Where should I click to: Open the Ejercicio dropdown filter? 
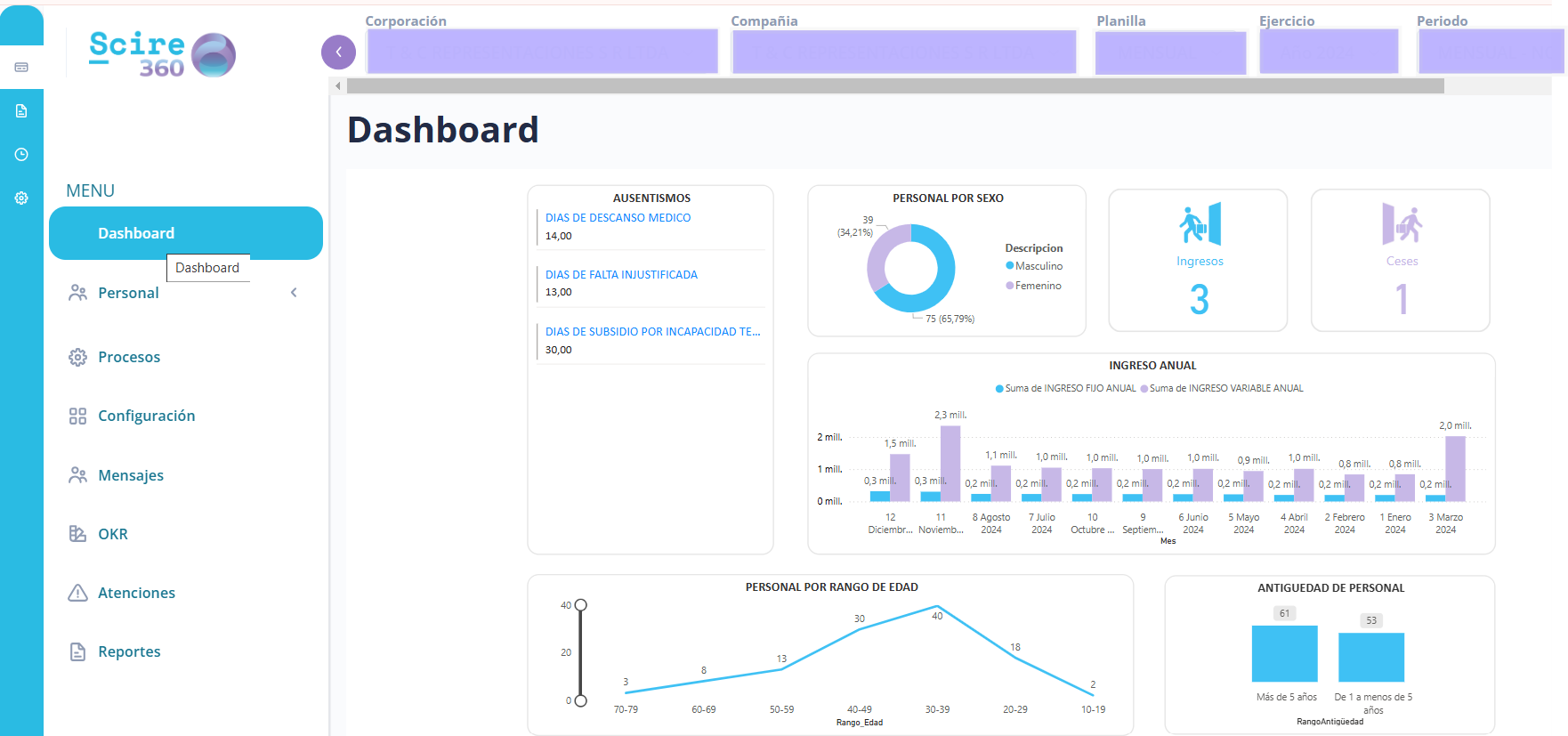(1329, 52)
